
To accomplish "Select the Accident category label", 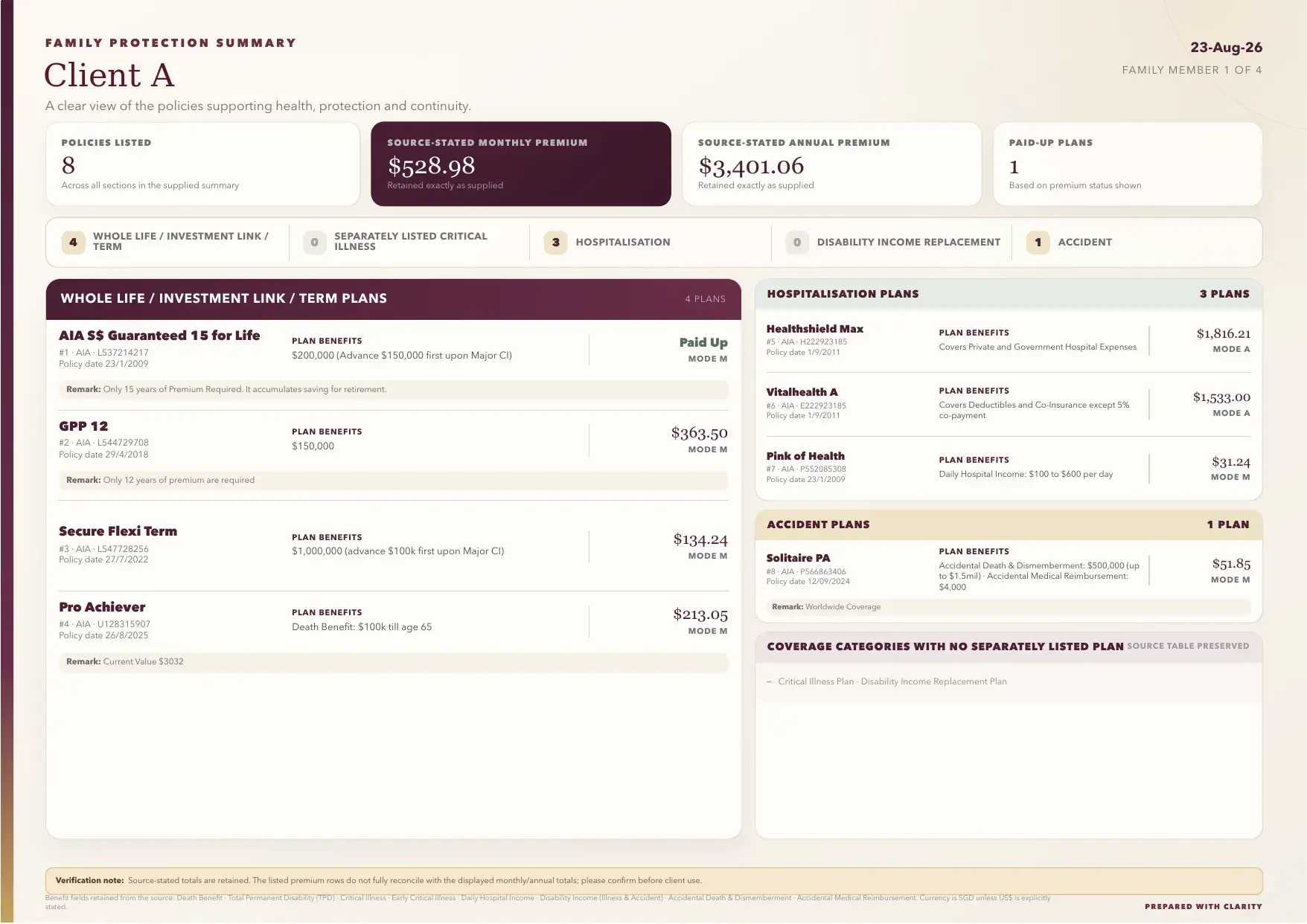I will tap(1085, 242).
